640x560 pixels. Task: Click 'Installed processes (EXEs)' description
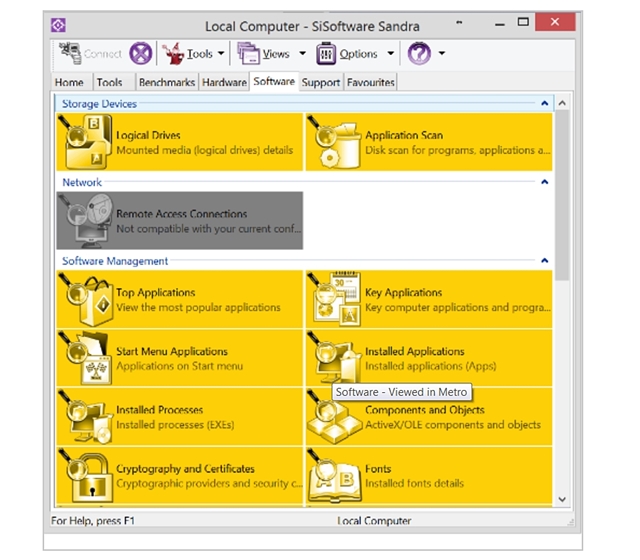point(175,425)
